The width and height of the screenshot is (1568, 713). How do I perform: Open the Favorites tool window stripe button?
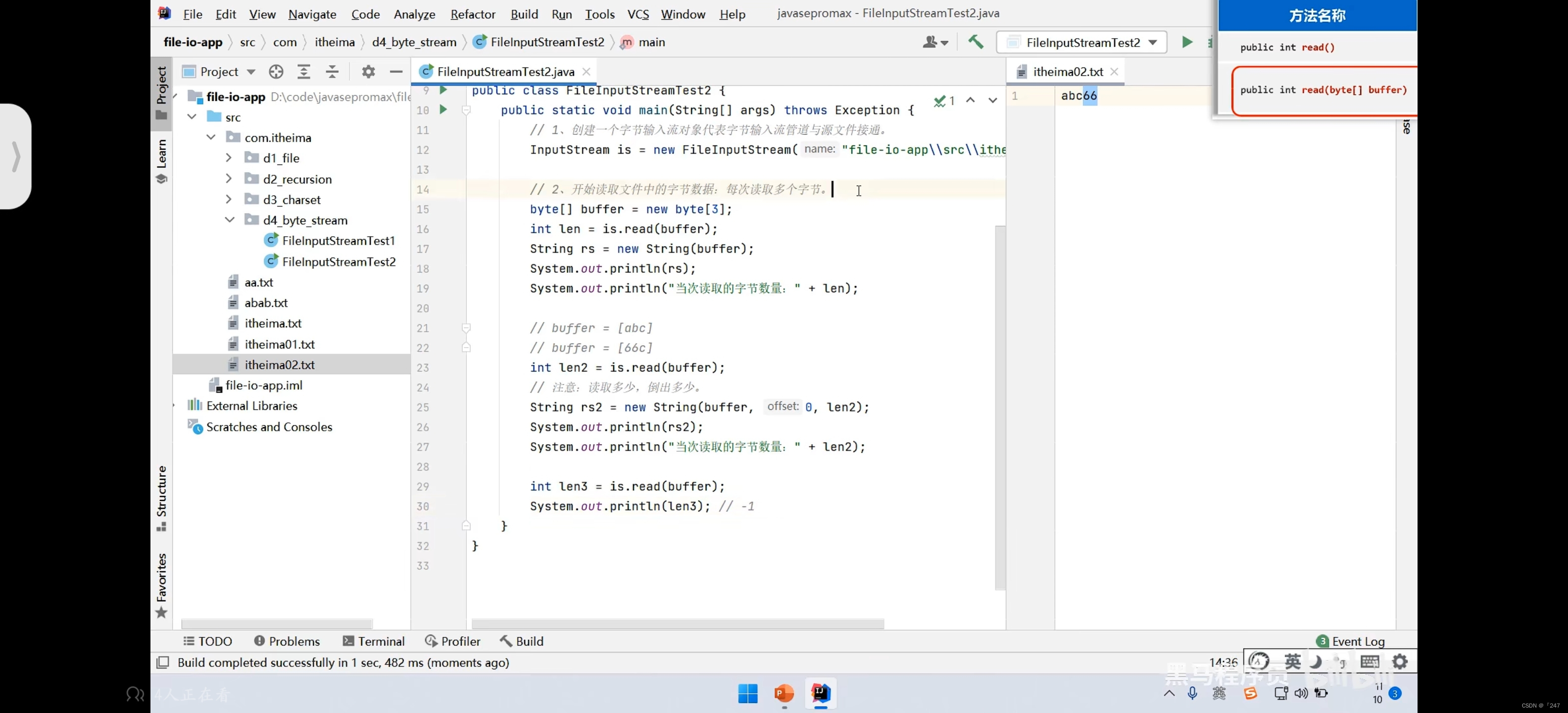pos(161,586)
